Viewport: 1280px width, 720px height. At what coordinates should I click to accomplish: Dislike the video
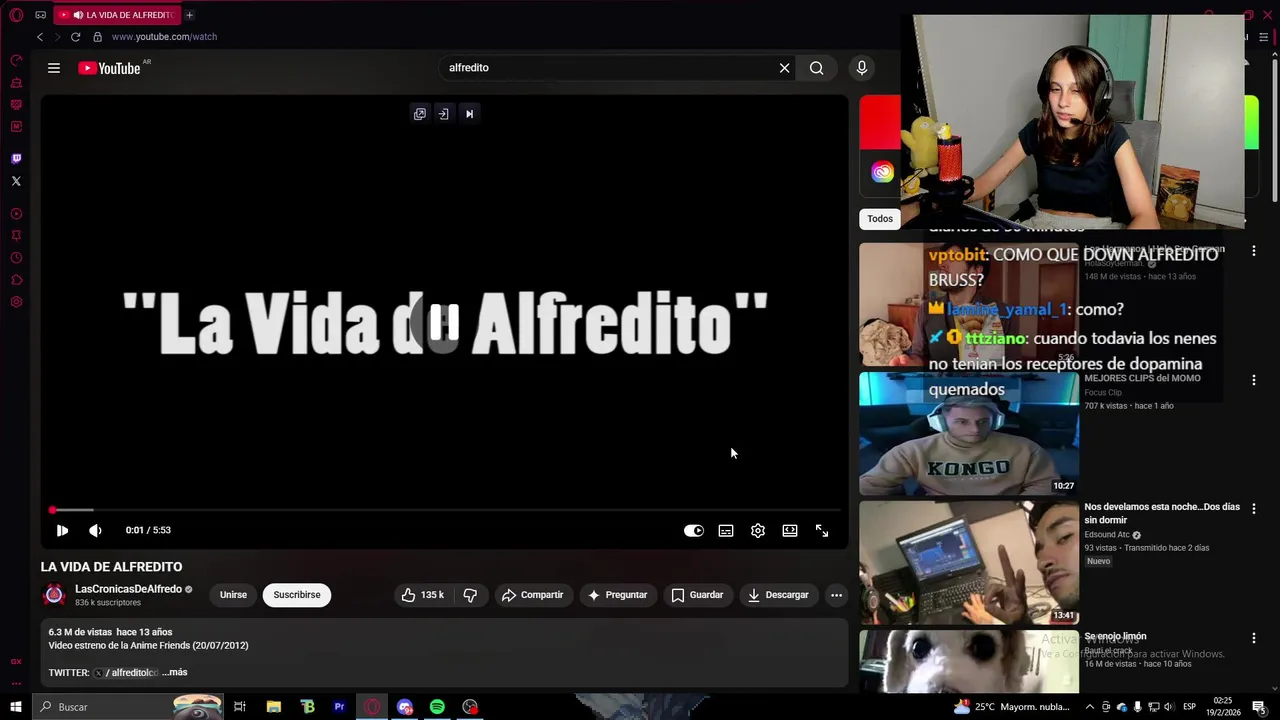(470, 595)
